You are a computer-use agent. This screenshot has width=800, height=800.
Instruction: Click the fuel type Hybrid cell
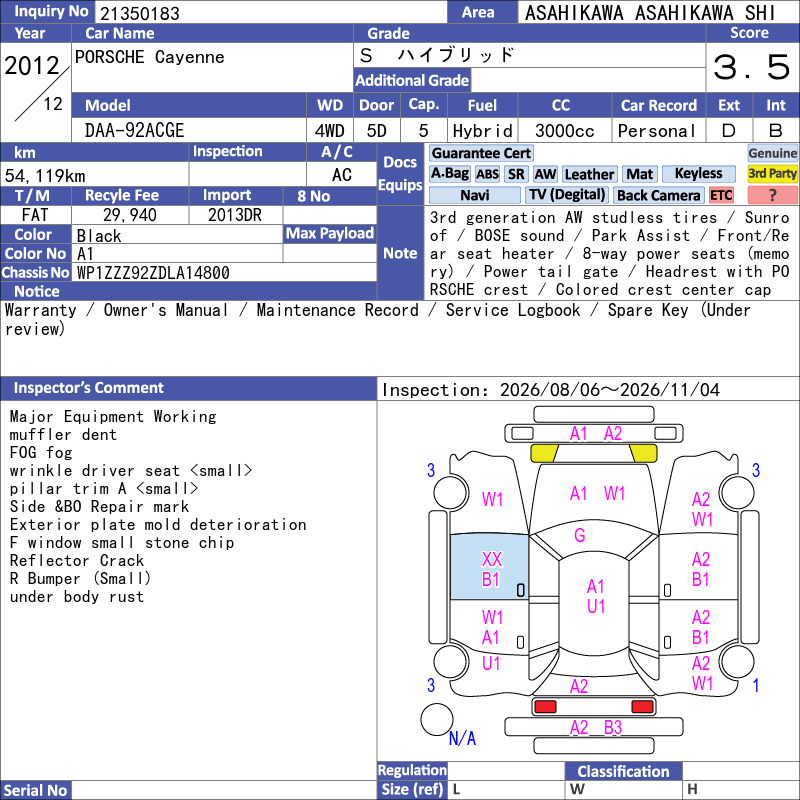click(x=483, y=131)
